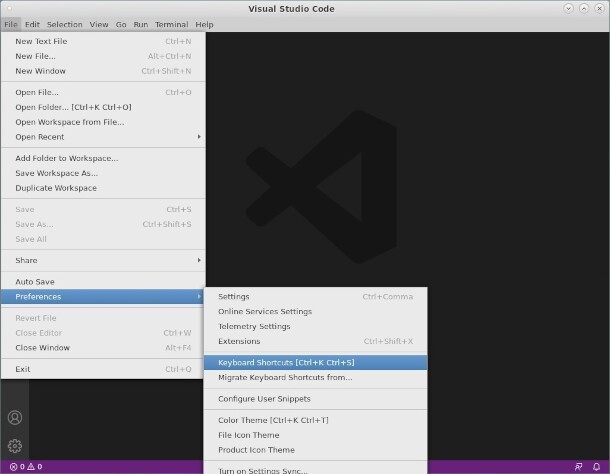The height and width of the screenshot is (474, 610).
Task: Close the Visual Studio Code window
Action: pyautogui.click(x=599, y=8)
